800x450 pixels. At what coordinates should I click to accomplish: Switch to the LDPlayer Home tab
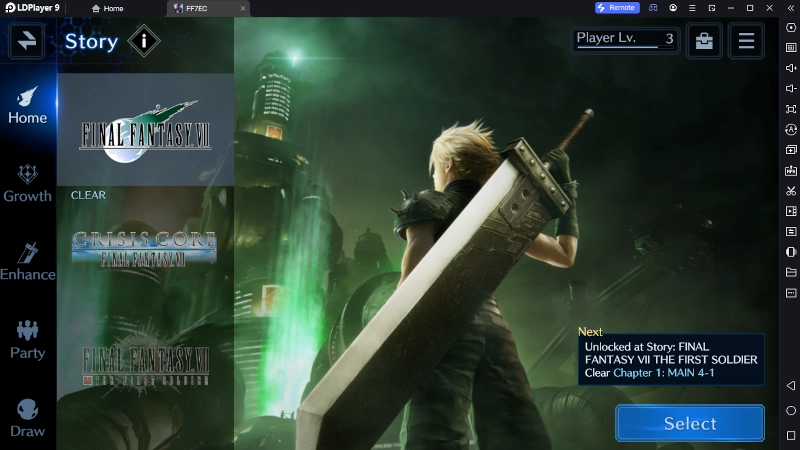click(108, 8)
